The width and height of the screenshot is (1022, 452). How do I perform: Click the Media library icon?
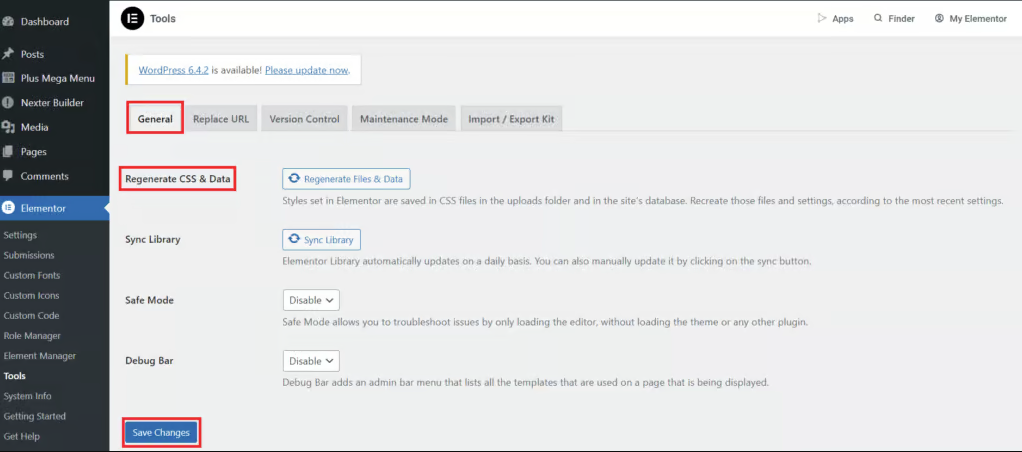9,127
